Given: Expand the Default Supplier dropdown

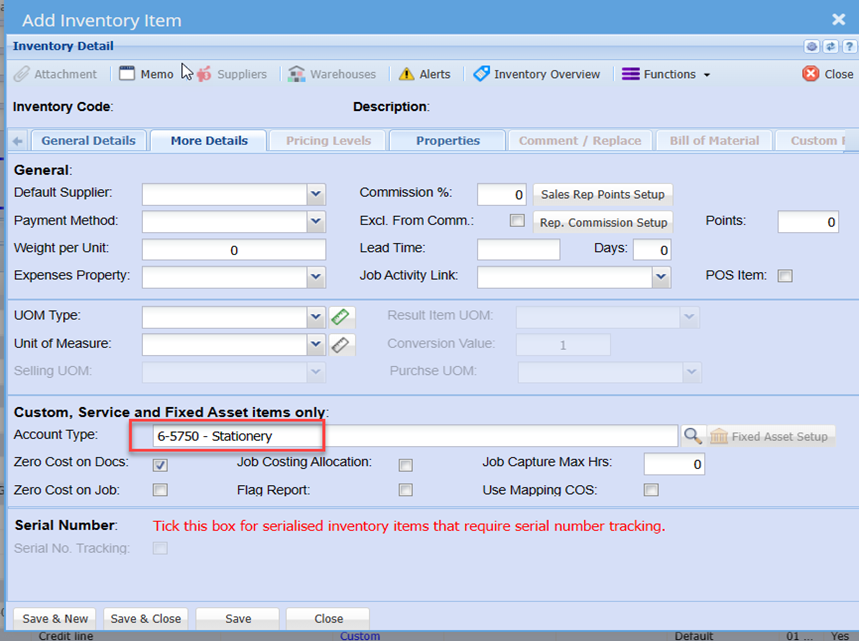Looking at the screenshot, I should (x=316, y=194).
